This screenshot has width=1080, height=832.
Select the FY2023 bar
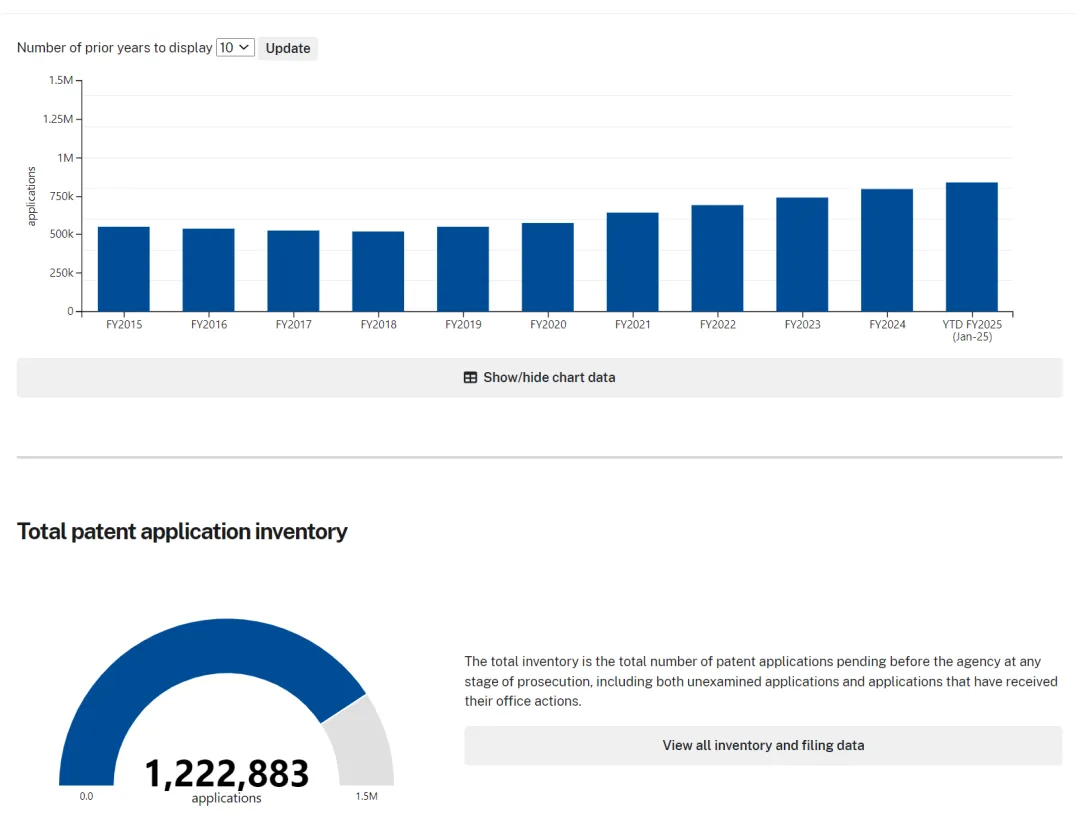pyautogui.click(x=802, y=255)
